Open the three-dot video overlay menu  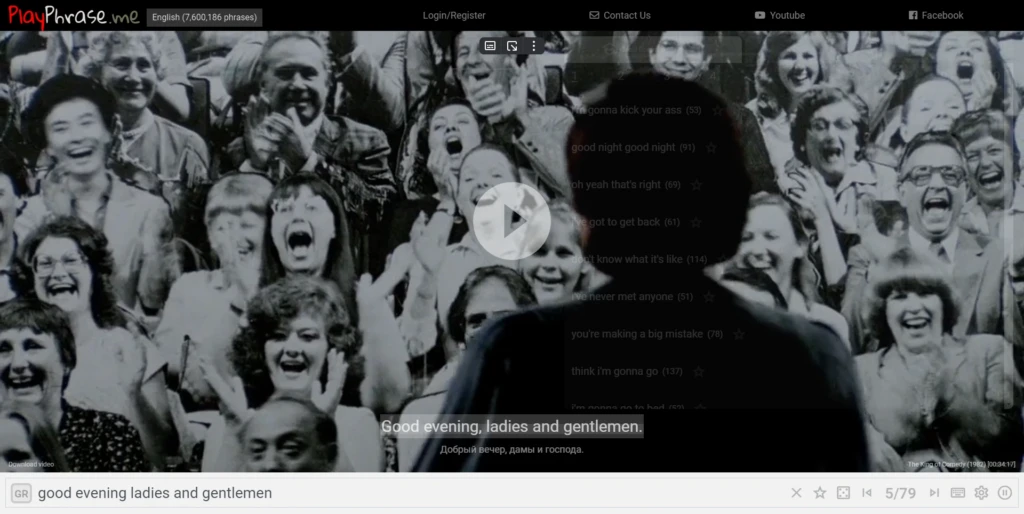pos(534,46)
